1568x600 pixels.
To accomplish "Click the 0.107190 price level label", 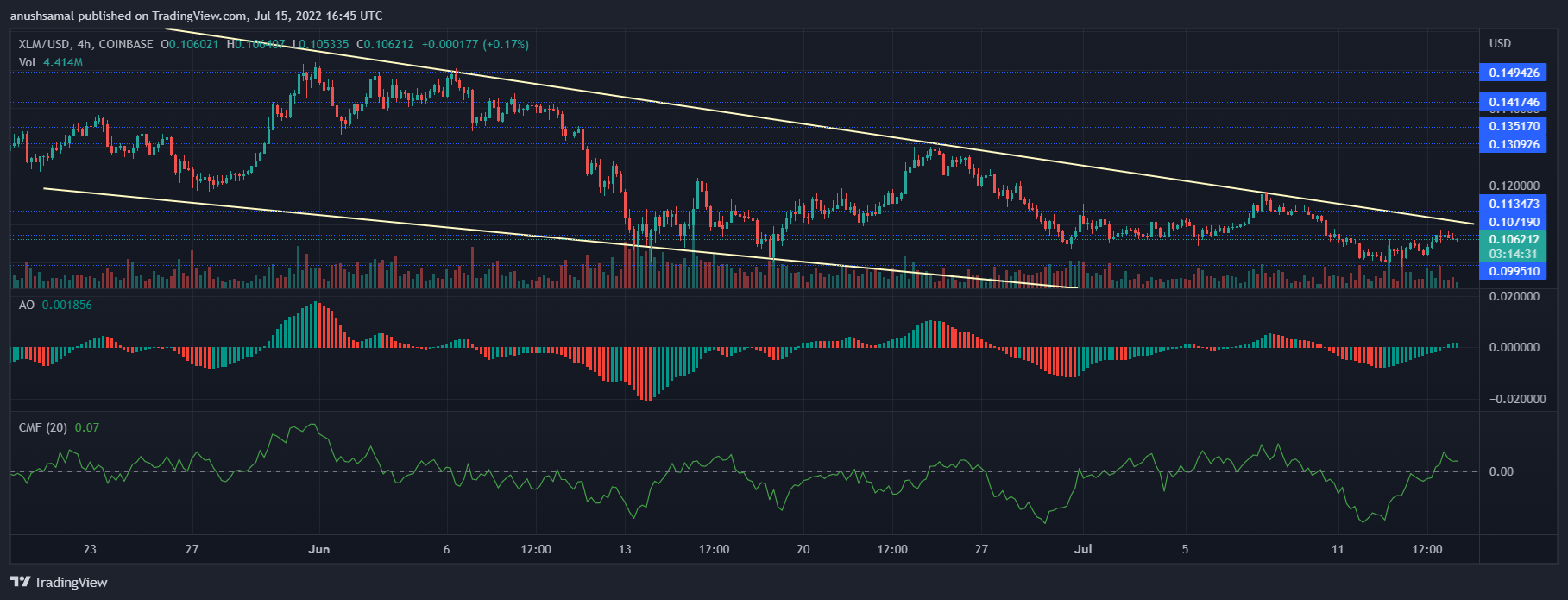I will (x=1514, y=222).
